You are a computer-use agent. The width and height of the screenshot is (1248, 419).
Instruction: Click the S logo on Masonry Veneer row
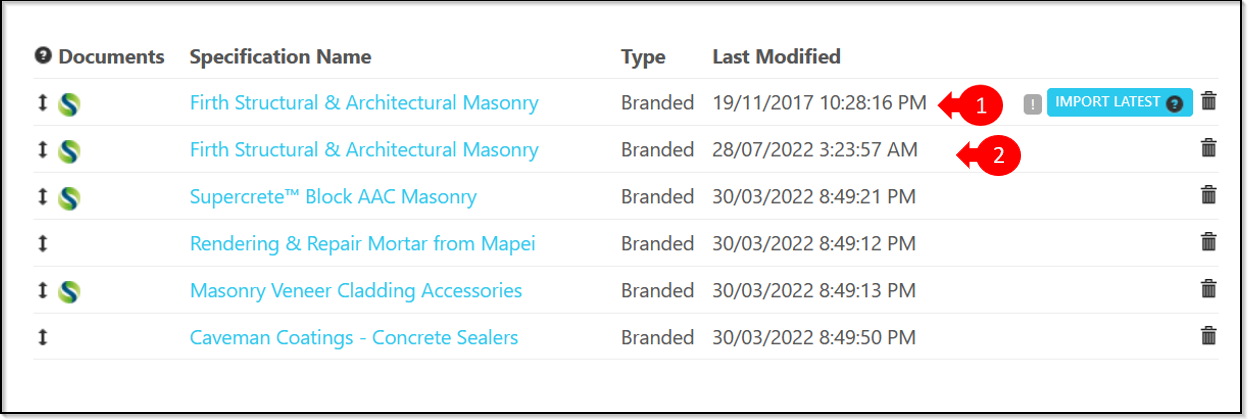click(69, 291)
